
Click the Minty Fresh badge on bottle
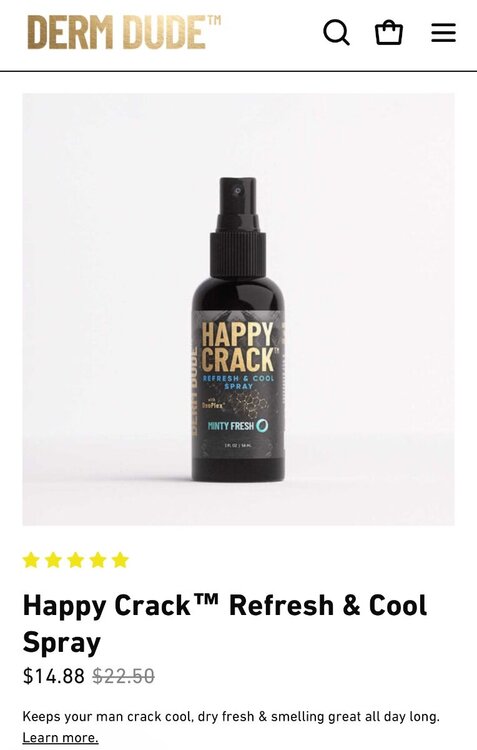[x=238, y=425]
